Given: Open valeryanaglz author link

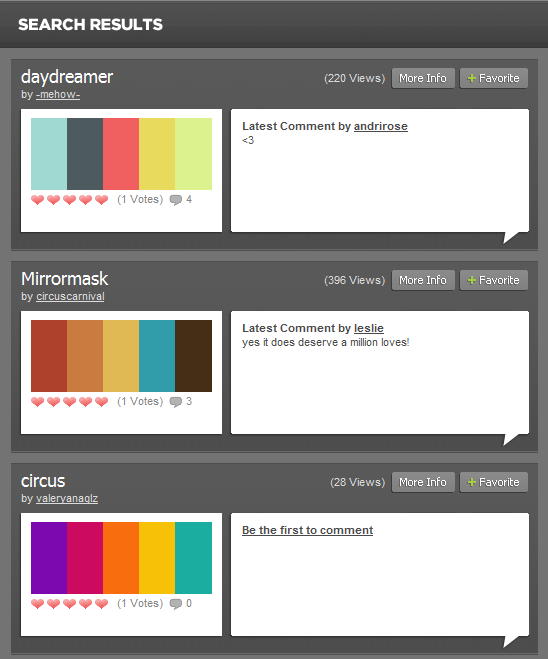Looking at the screenshot, I should pos(67,499).
